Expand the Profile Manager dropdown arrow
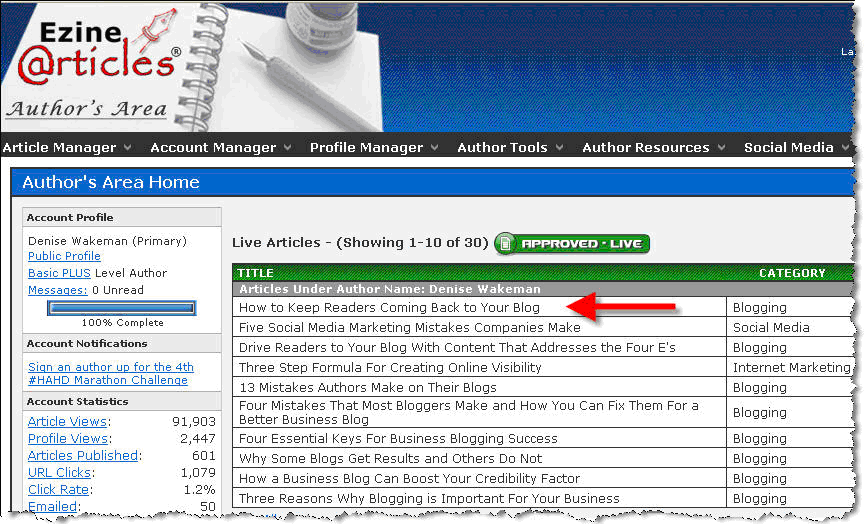Image resolution: width=864 pixels, height=524 pixels. (434, 147)
